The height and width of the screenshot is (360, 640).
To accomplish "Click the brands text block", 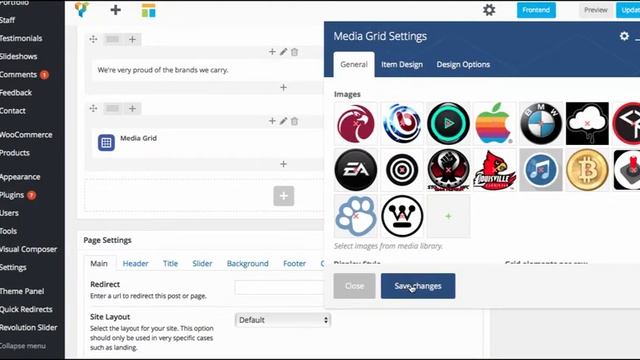I will [207, 70].
